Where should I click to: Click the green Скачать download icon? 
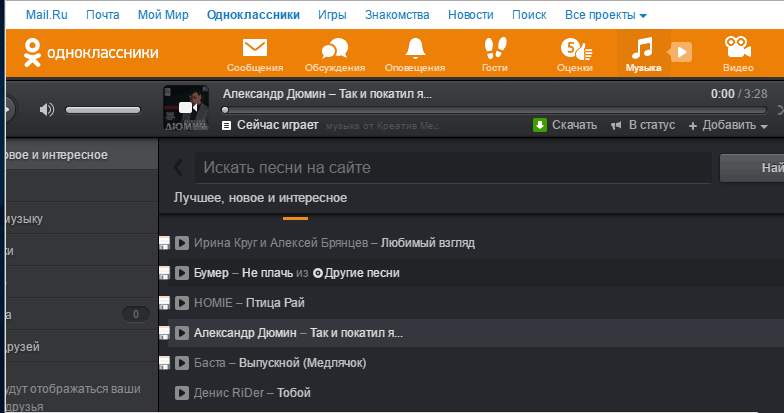(x=540, y=125)
